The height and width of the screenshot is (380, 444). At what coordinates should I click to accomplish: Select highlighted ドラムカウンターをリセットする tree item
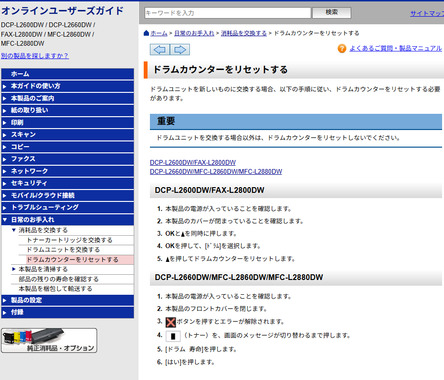80,260
